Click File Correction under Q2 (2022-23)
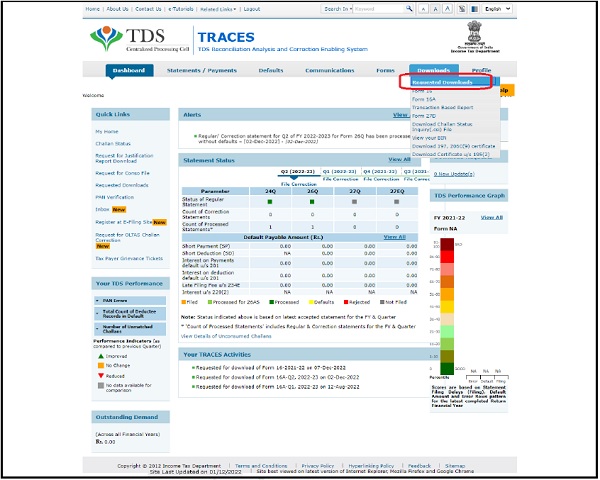Screen dimensions: 600x480 298,184
